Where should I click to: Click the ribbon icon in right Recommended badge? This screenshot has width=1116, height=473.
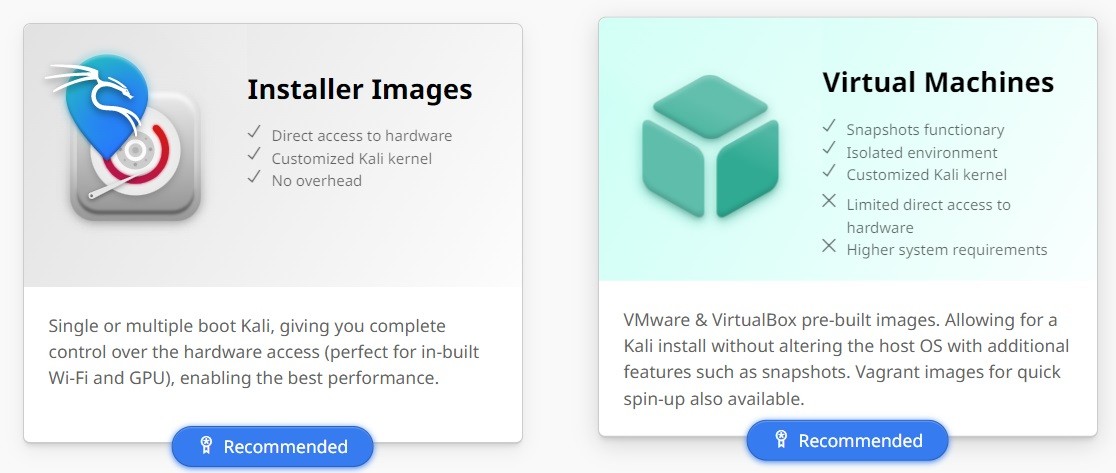point(781,440)
